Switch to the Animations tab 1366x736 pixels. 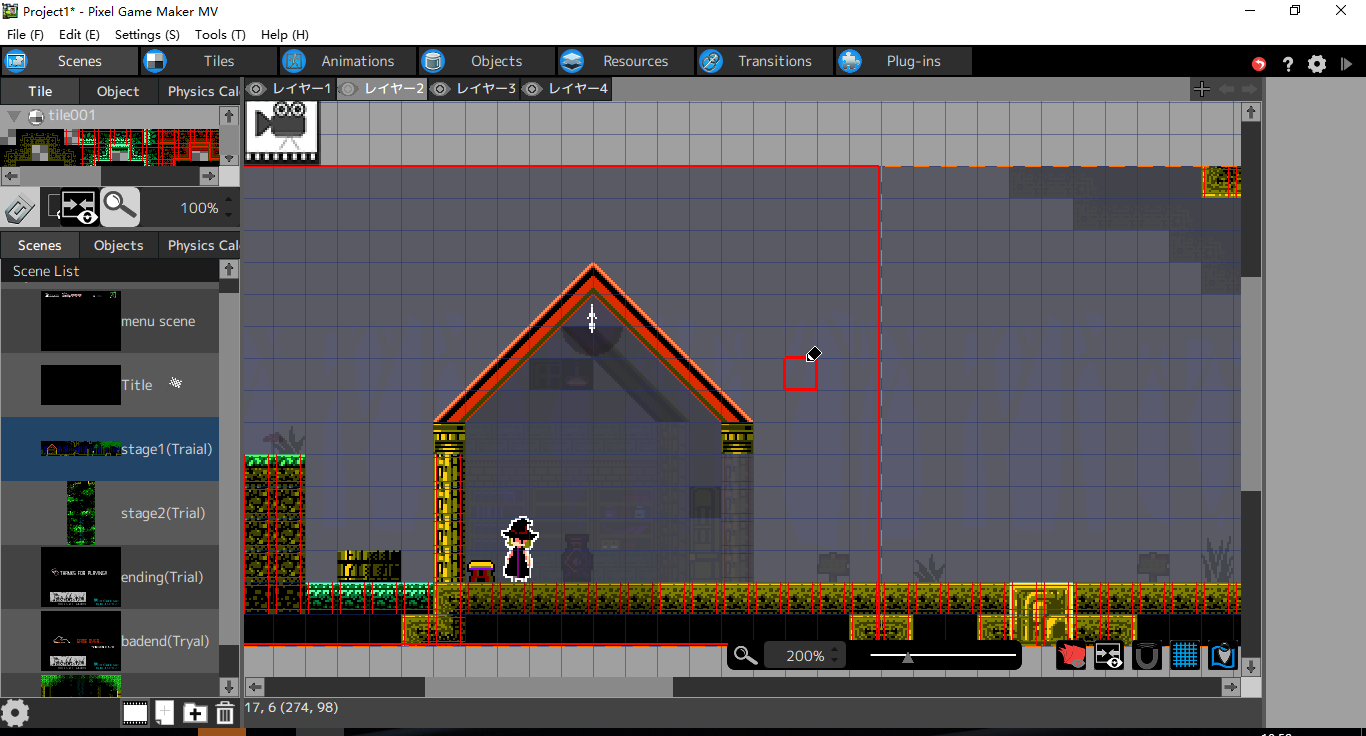tap(346, 61)
